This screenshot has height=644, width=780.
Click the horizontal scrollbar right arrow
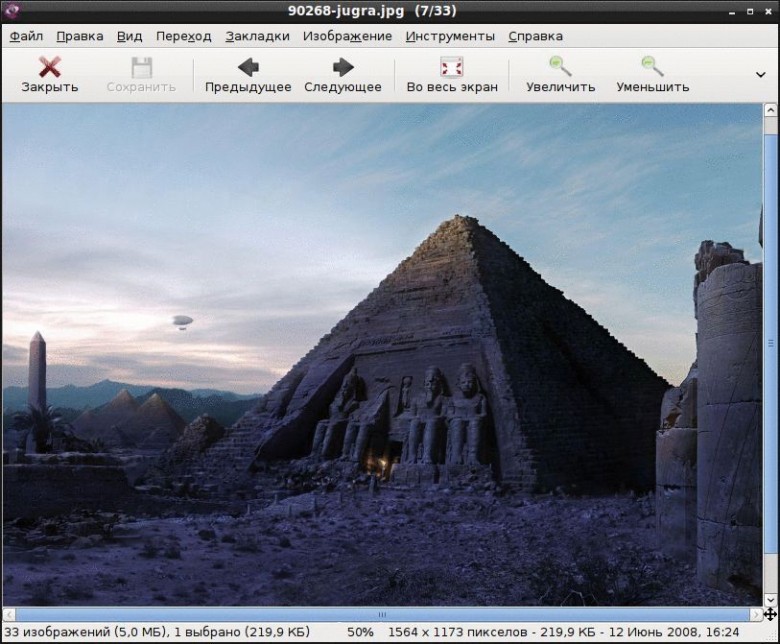click(756, 615)
